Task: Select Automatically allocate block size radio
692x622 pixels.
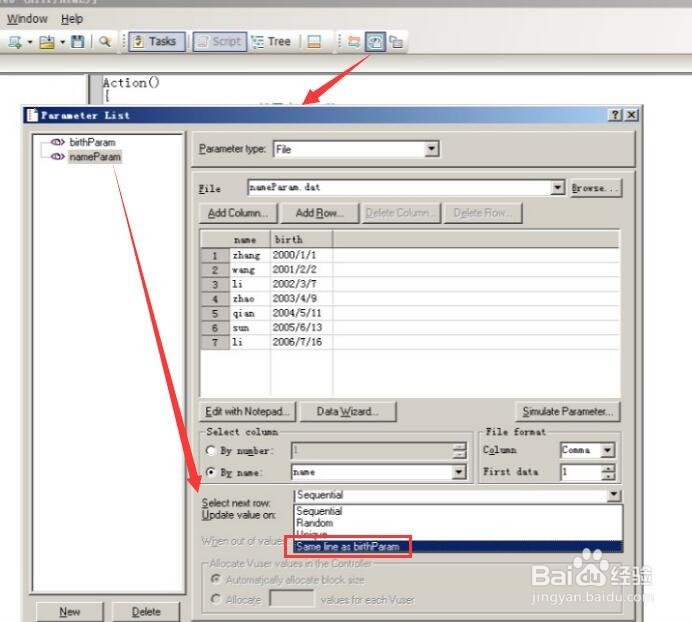Action: [x=215, y=579]
